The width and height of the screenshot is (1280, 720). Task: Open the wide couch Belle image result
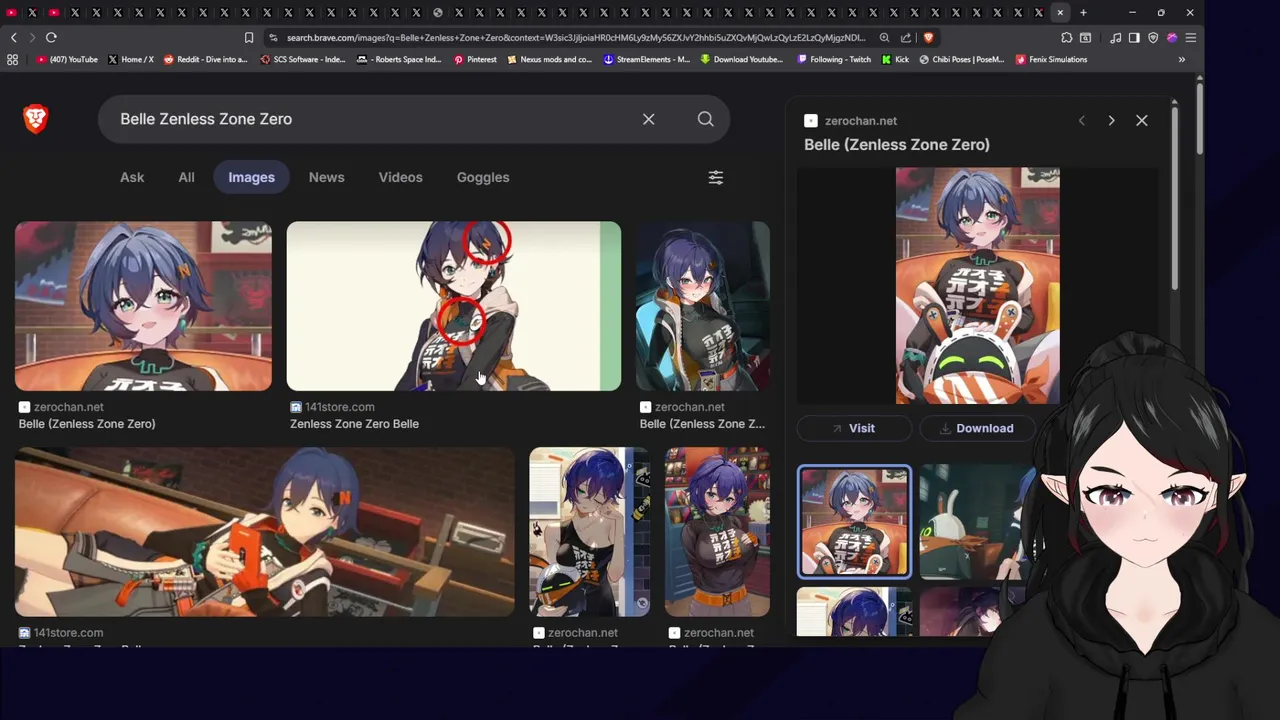coord(265,531)
